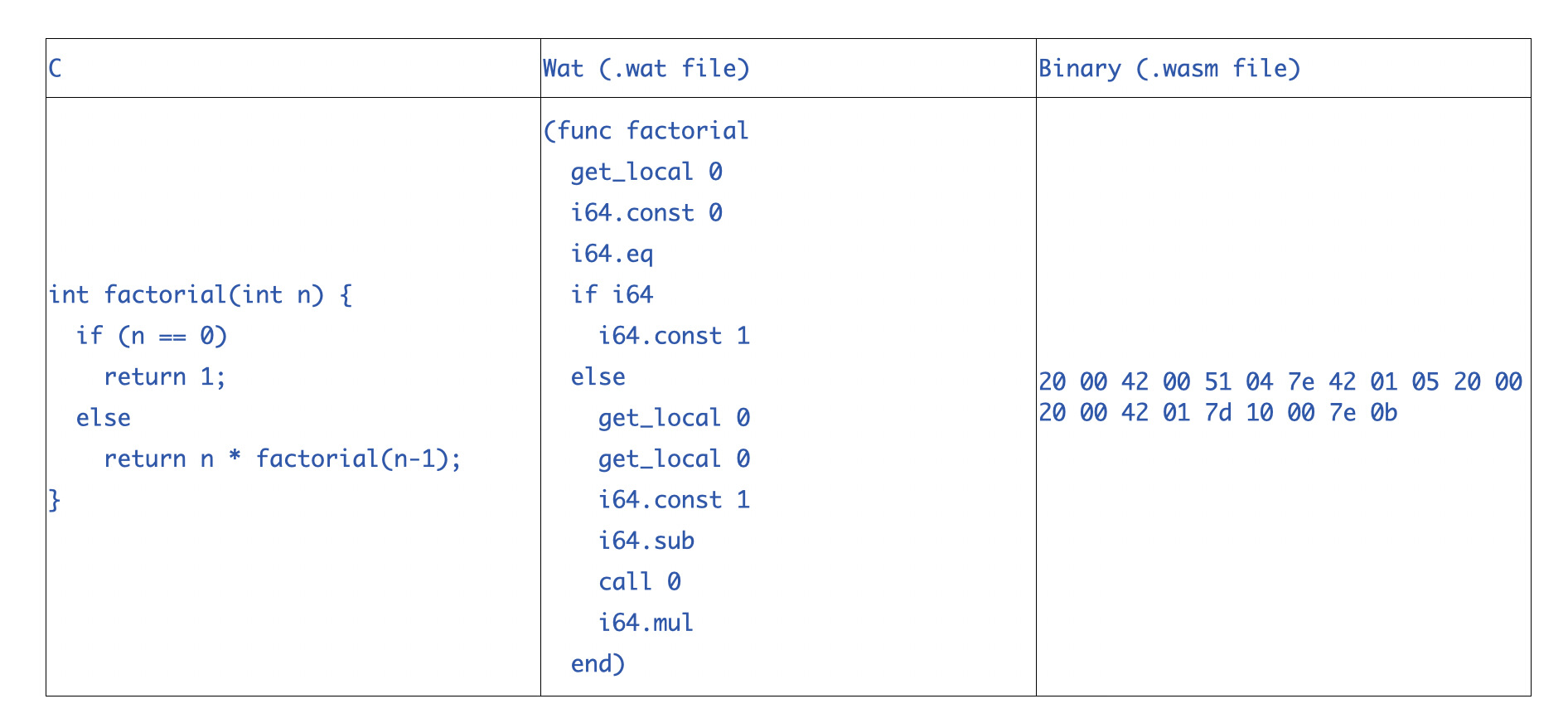Click "else" in the C code column
The height and width of the screenshot is (728, 1568).
point(103,418)
